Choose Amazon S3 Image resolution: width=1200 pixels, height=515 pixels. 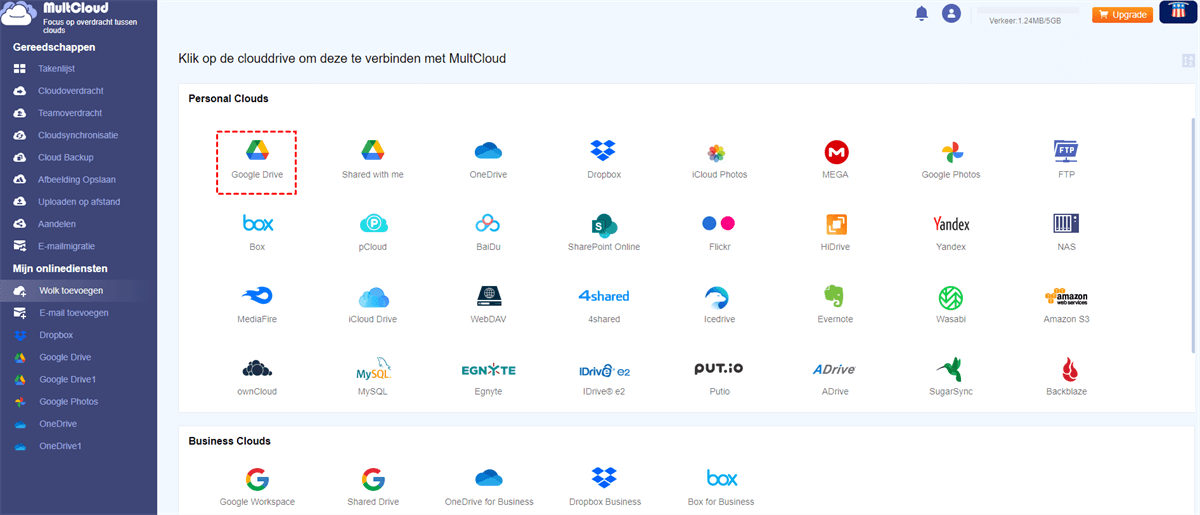pyautogui.click(x=1067, y=305)
